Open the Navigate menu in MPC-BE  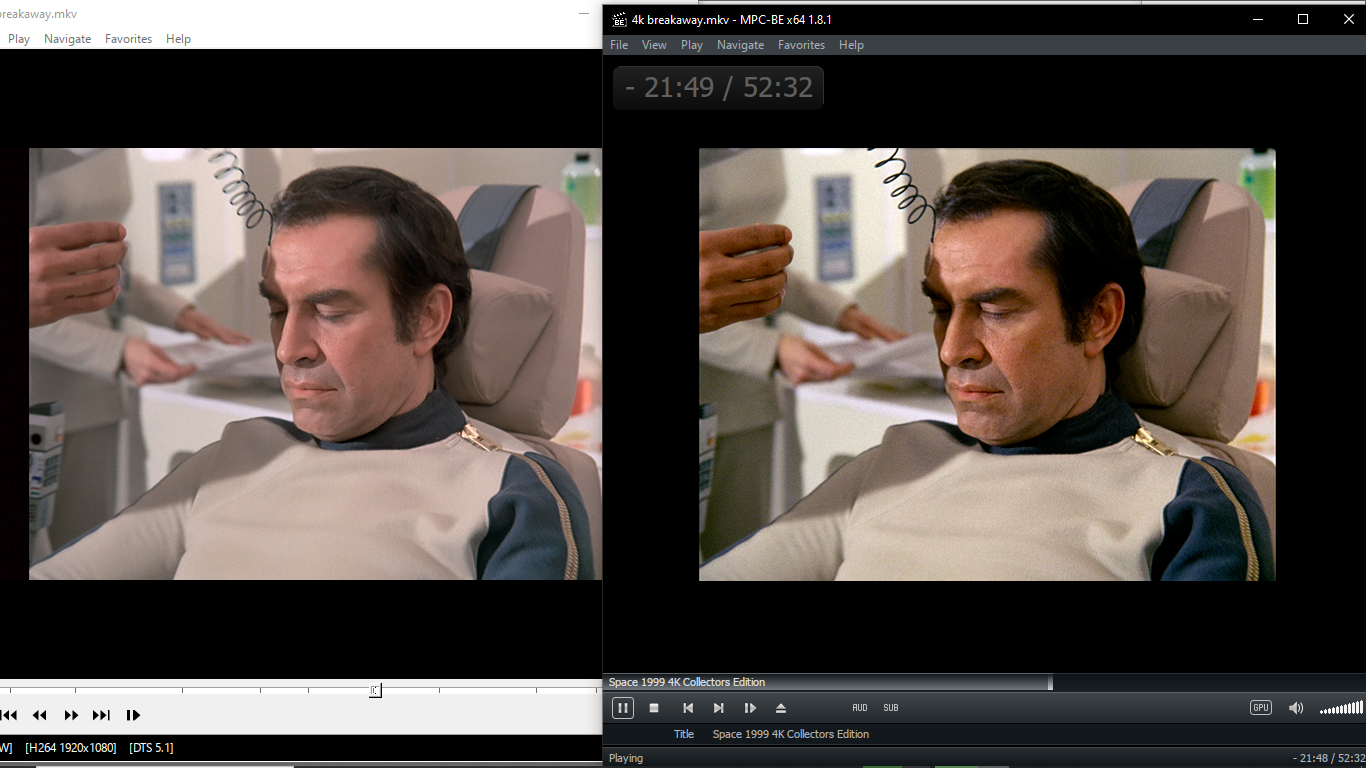(x=740, y=45)
